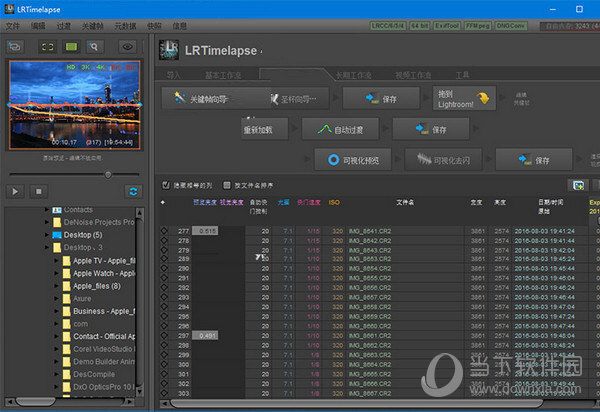Switch to the 基本工作流 tab

click(223, 75)
